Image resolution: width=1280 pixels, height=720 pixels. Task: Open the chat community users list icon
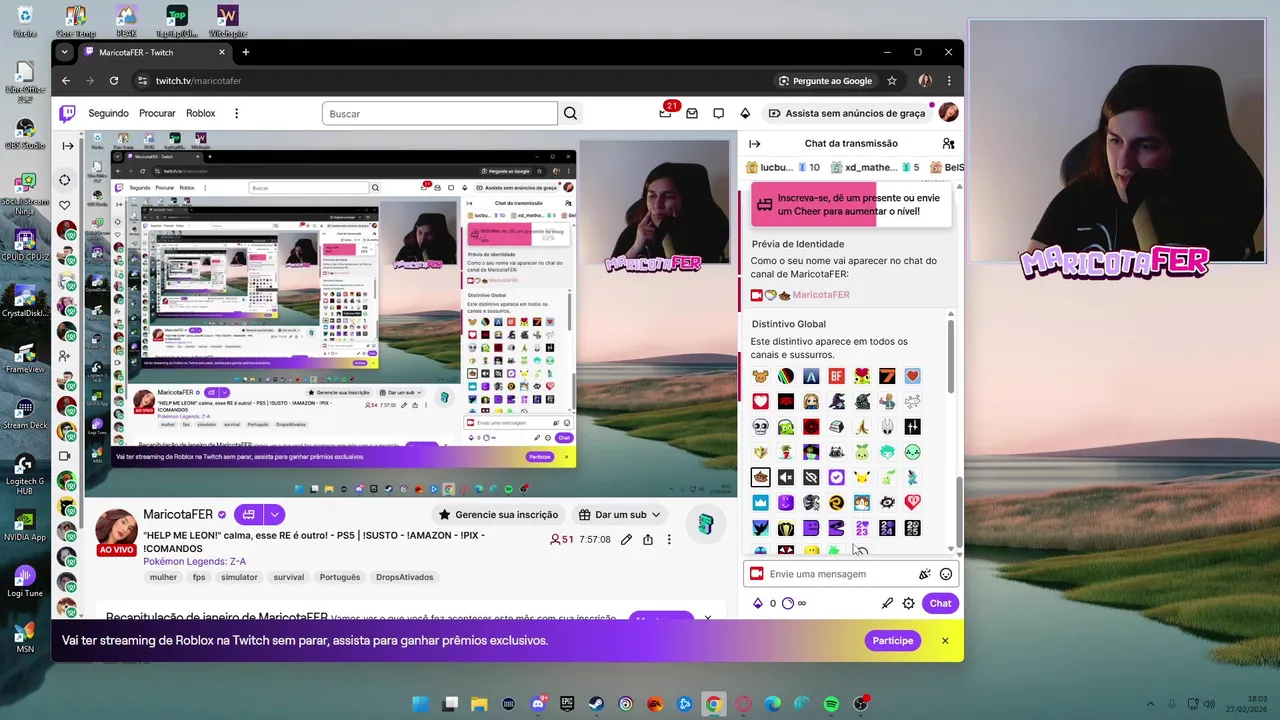click(948, 143)
